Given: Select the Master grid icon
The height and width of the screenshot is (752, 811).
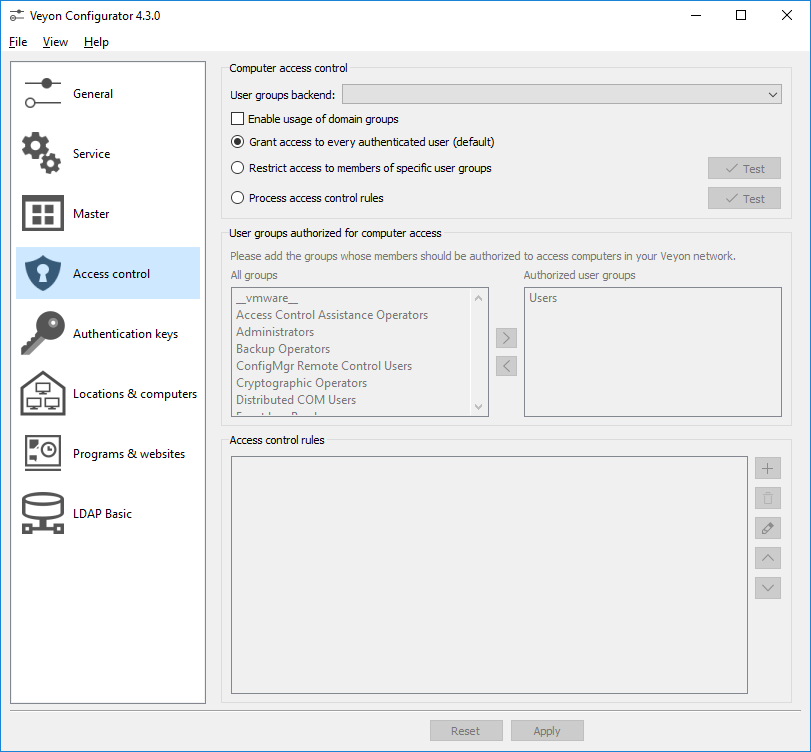Looking at the screenshot, I should coord(43,213).
